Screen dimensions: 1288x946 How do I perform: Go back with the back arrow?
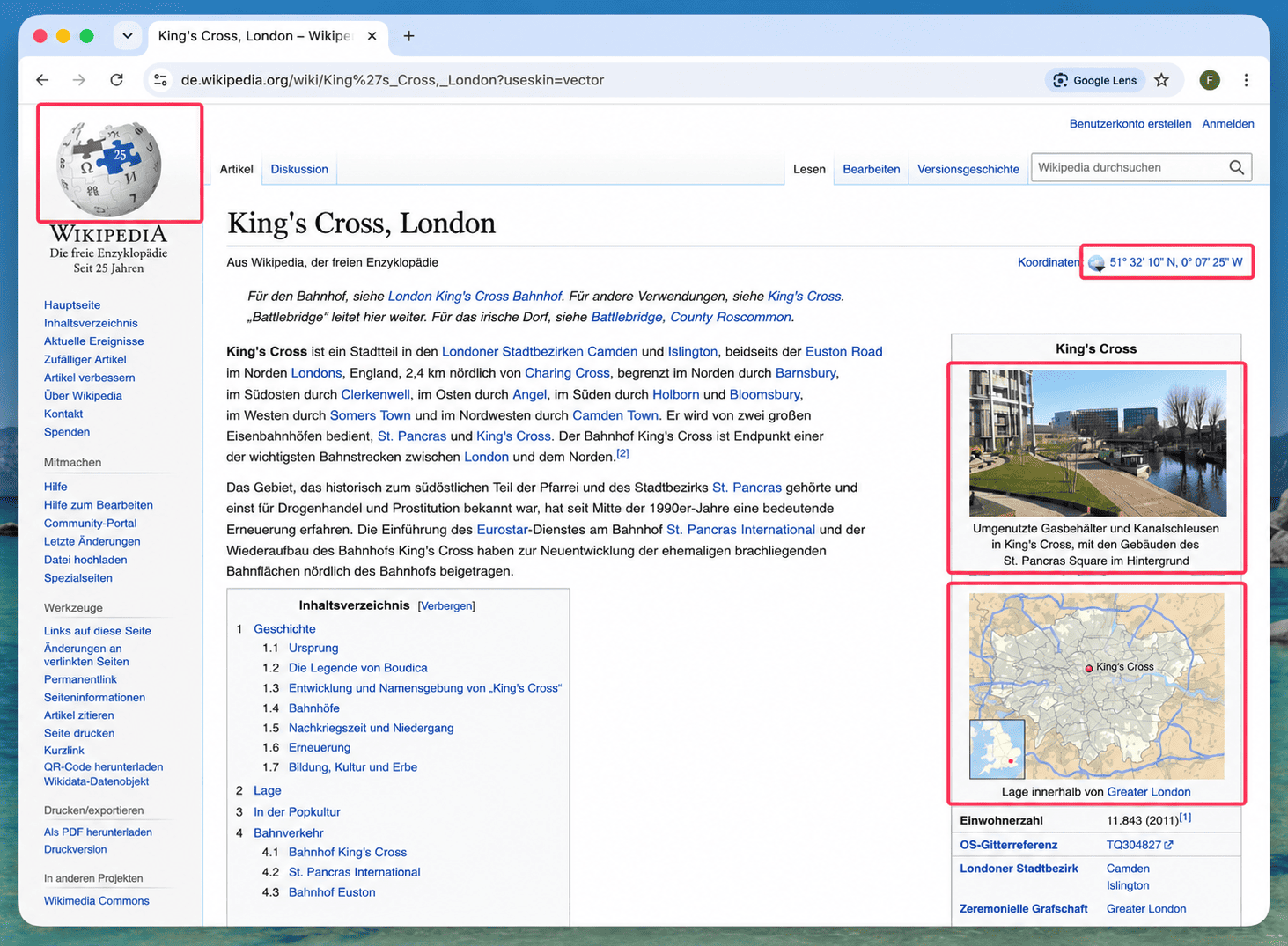(x=42, y=80)
